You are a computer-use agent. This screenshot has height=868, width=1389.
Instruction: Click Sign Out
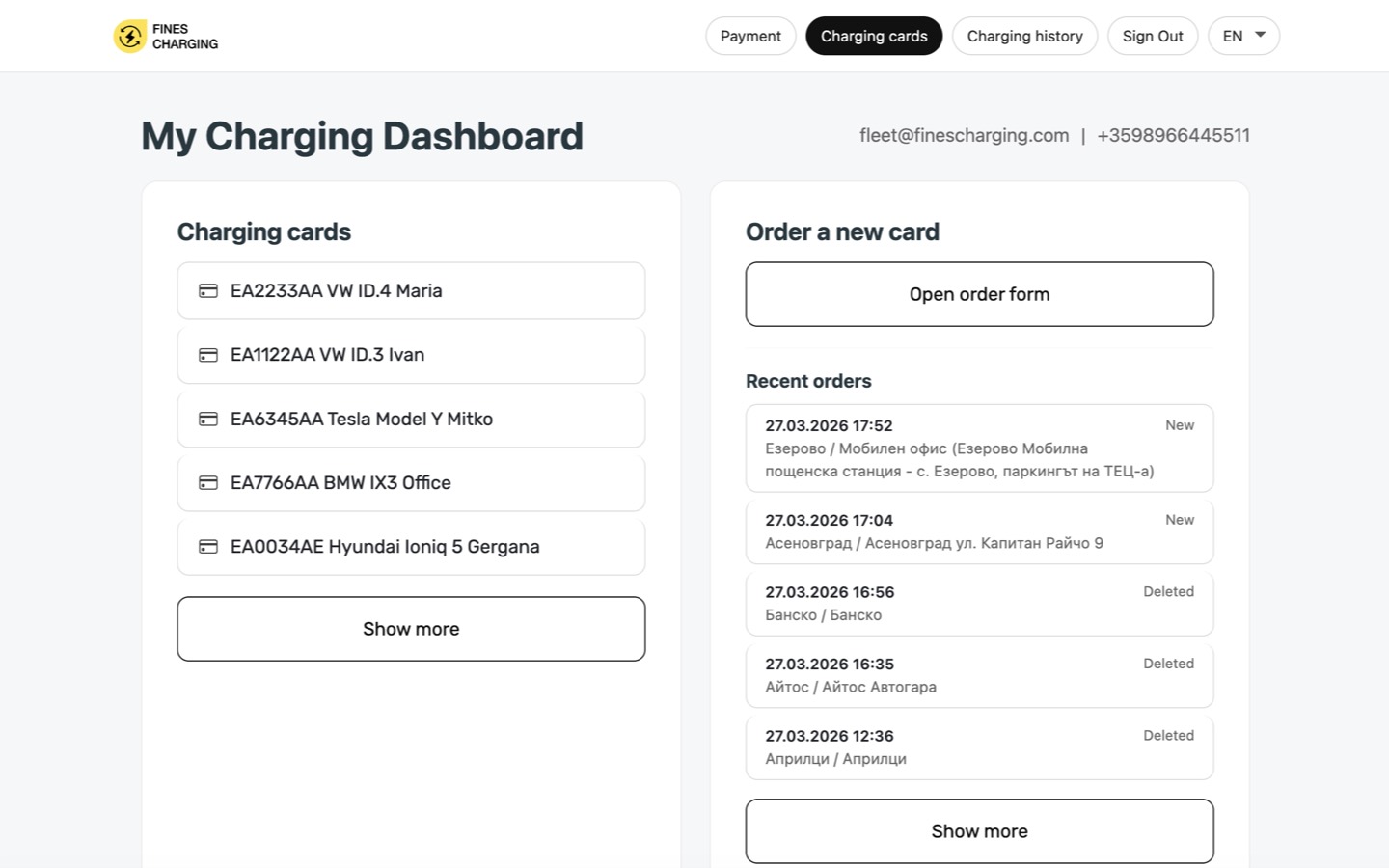[x=1153, y=36]
